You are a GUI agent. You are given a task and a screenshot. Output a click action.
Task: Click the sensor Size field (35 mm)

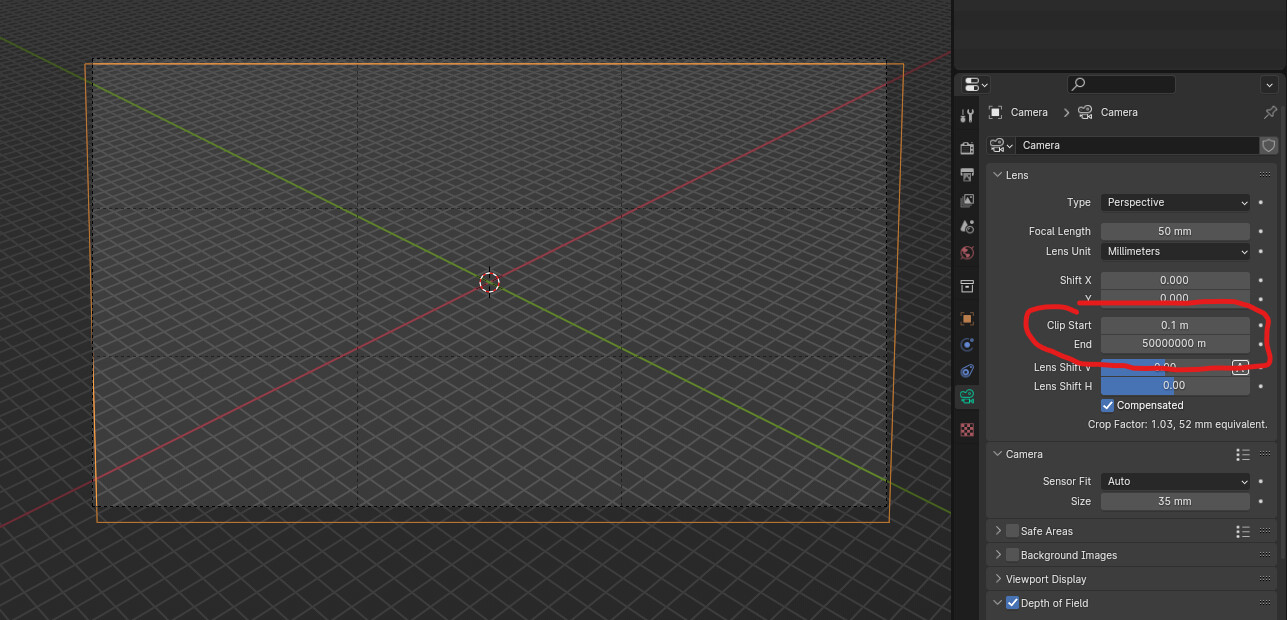(1175, 501)
